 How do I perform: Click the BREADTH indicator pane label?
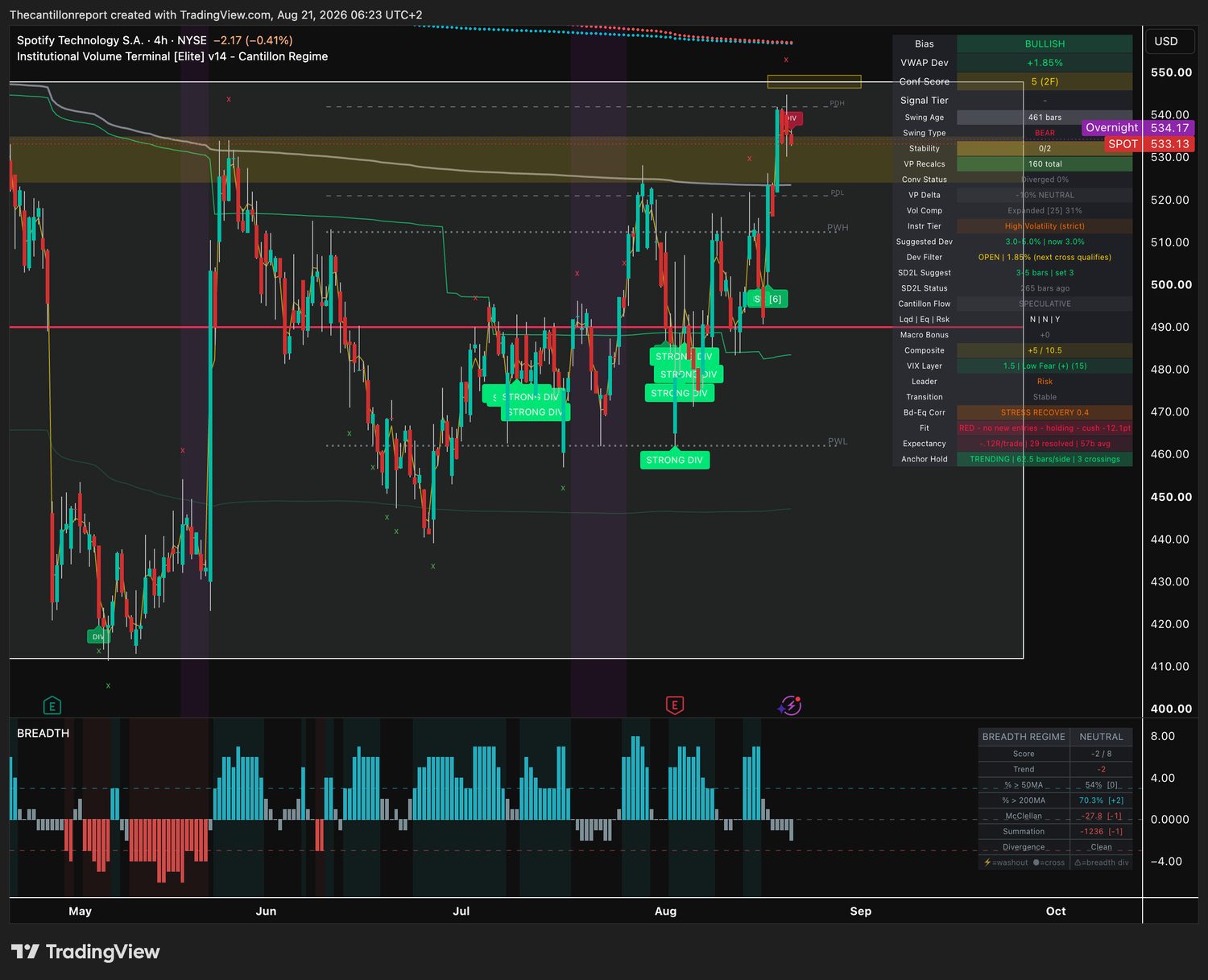(x=43, y=733)
